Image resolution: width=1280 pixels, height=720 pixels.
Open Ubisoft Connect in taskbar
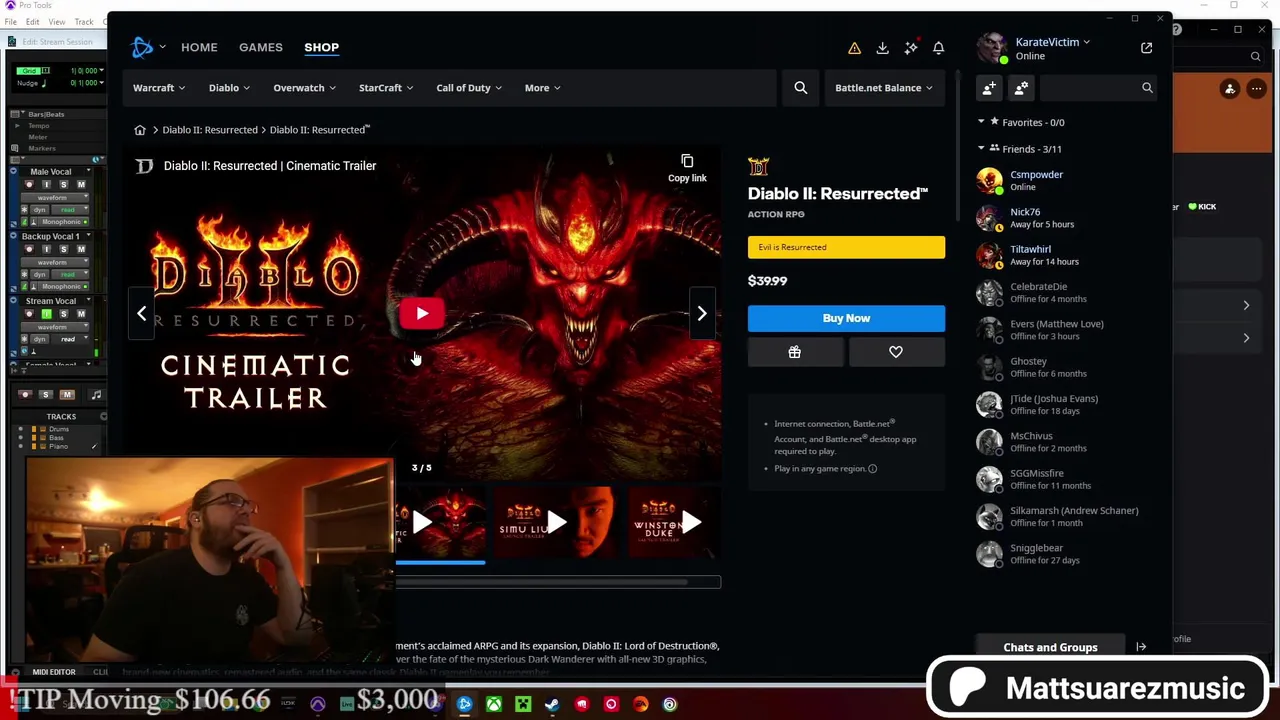[x=670, y=704]
